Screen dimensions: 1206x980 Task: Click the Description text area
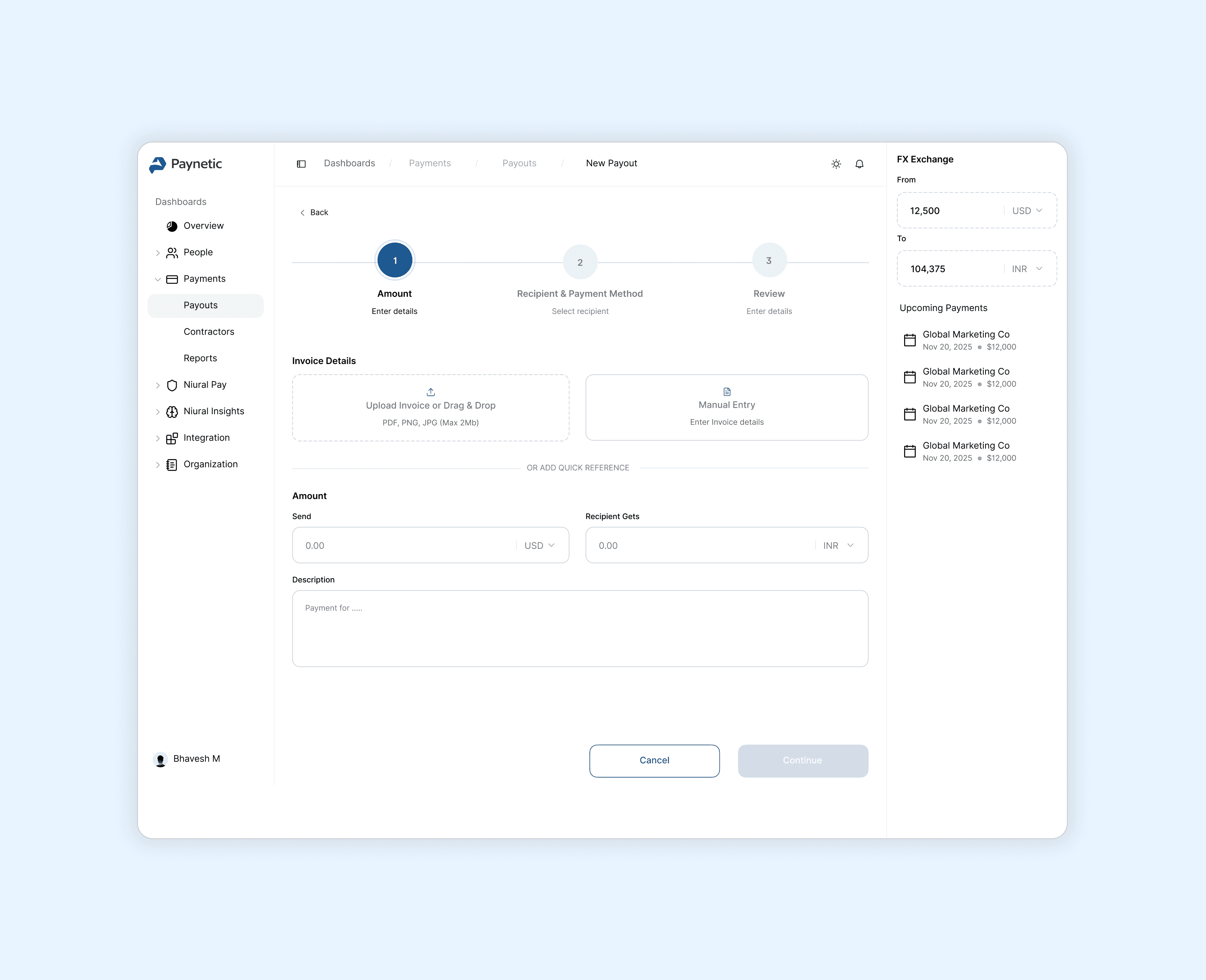(x=580, y=628)
